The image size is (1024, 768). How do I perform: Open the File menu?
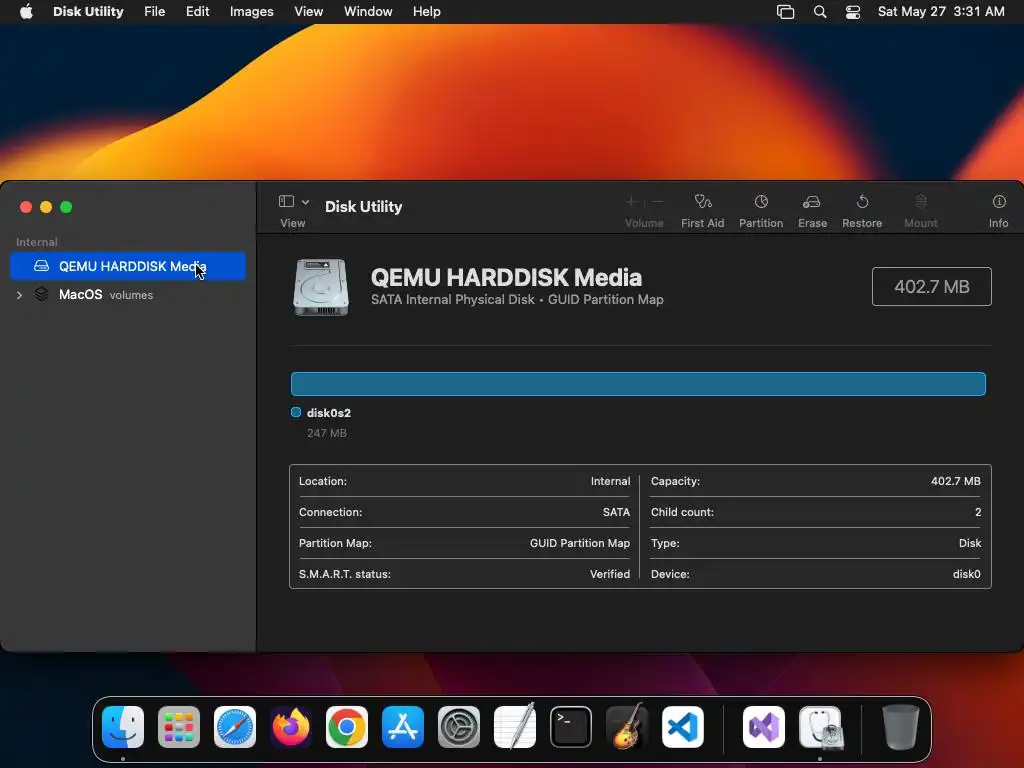[154, 12]
